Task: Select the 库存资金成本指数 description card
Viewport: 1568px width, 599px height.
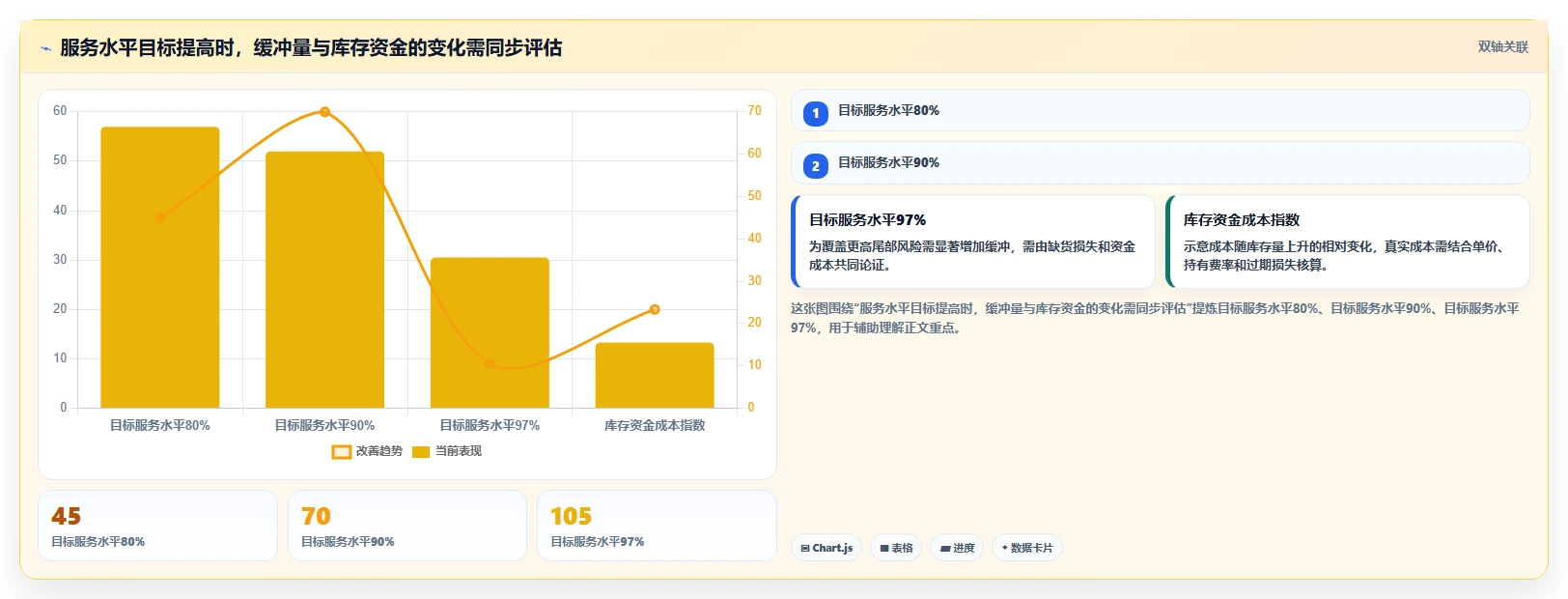Action: tap(1348, 242)
